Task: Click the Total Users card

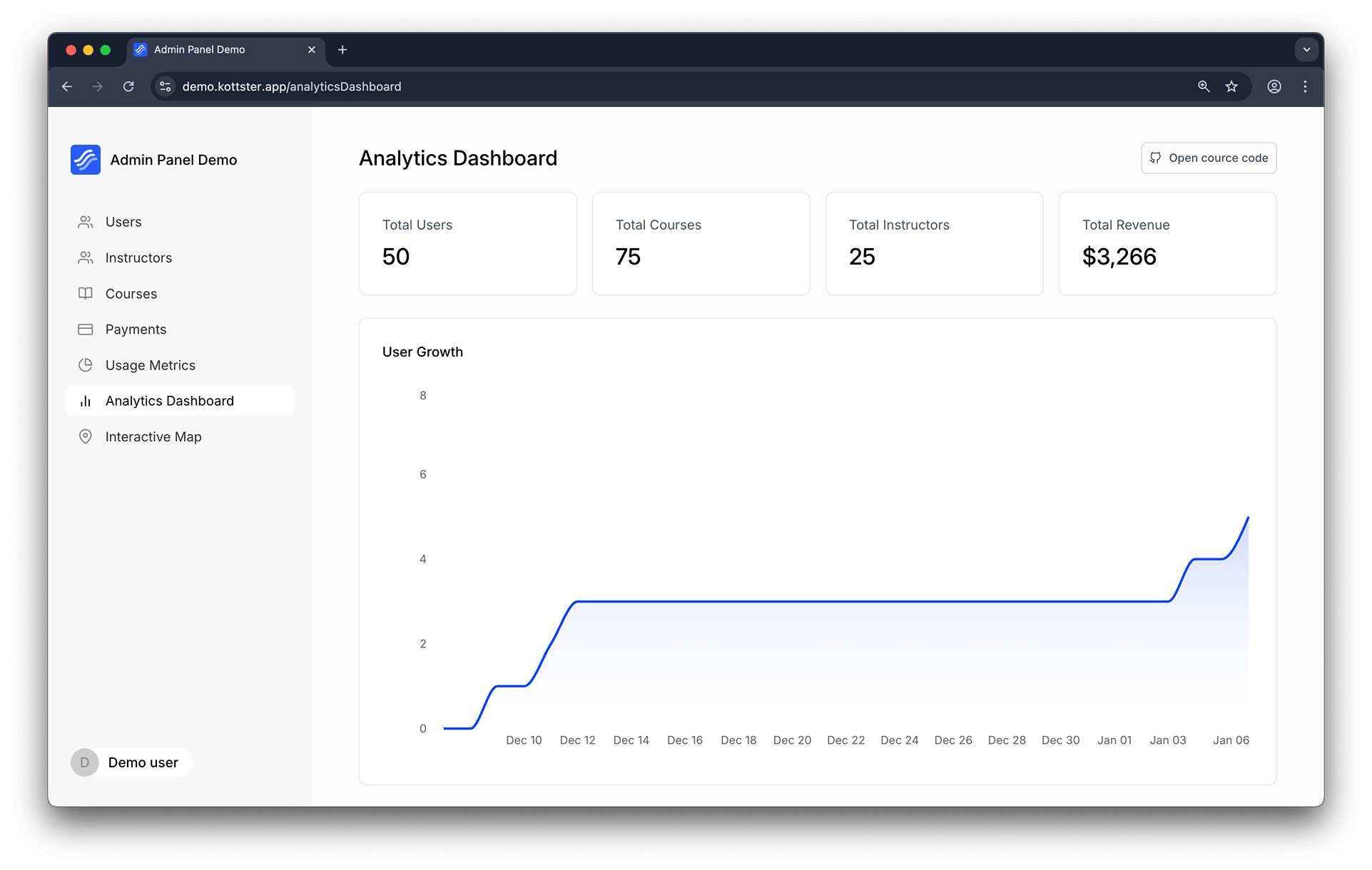Action: click(468, 243)
